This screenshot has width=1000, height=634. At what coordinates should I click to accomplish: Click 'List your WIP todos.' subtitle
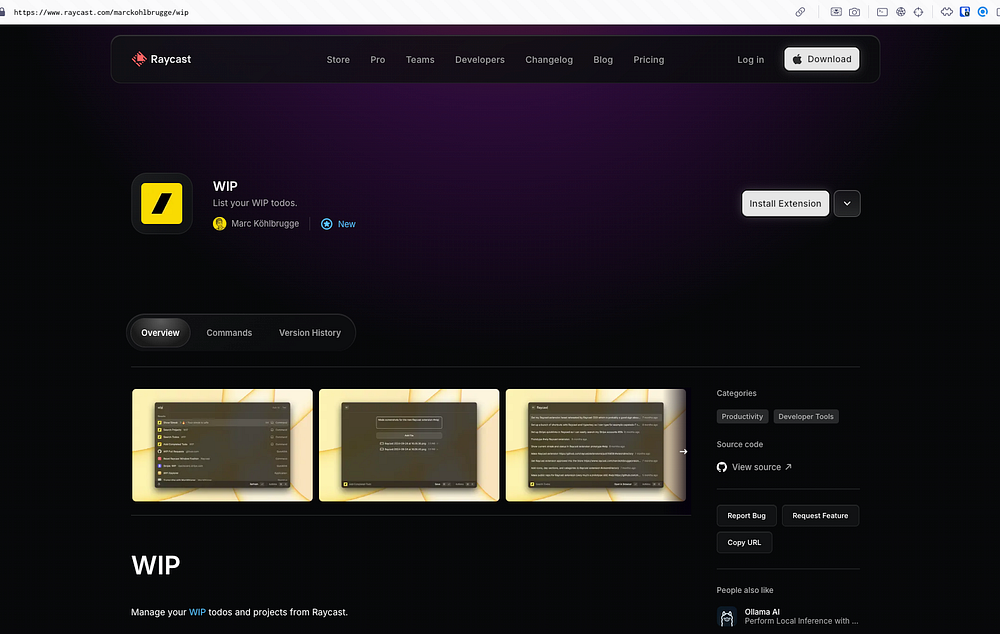click(254, 203)
